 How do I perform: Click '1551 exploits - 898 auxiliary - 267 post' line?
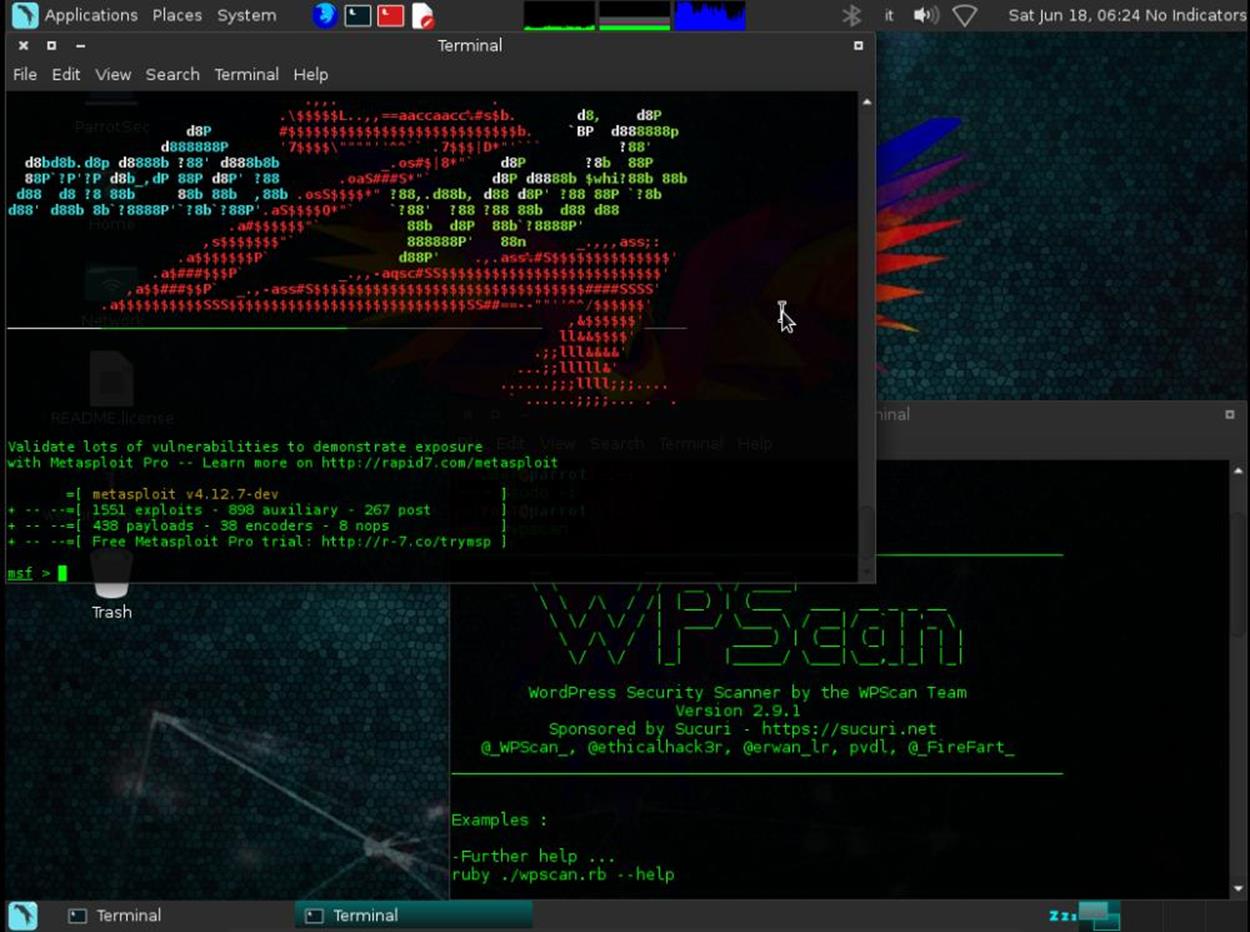[261, 510]
